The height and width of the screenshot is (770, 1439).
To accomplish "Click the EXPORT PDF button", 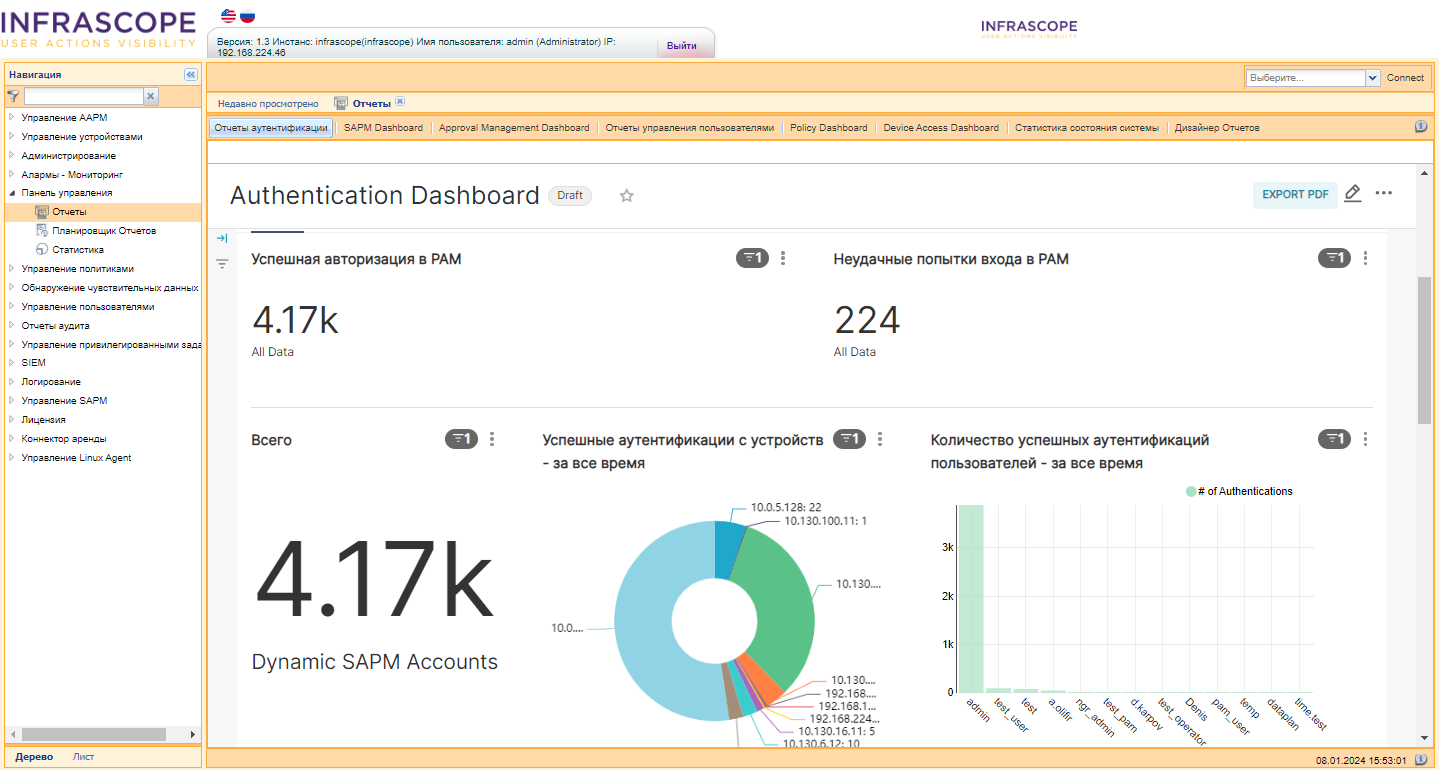I will pyautogui.click(x=1295, y=195).
